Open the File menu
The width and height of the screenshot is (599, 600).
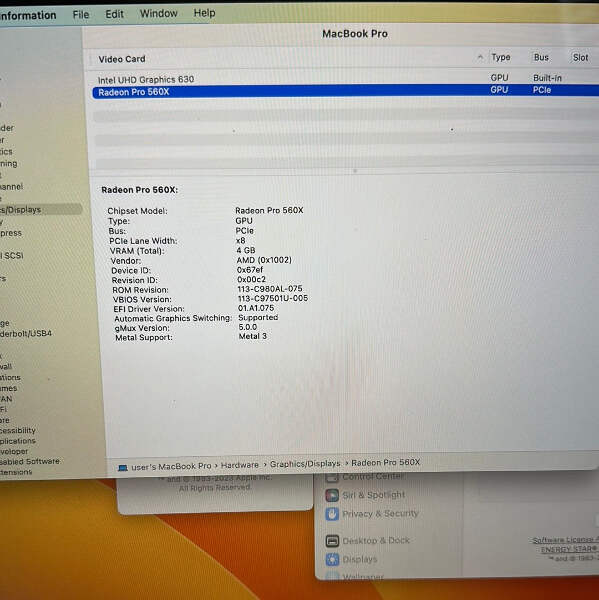81,15
